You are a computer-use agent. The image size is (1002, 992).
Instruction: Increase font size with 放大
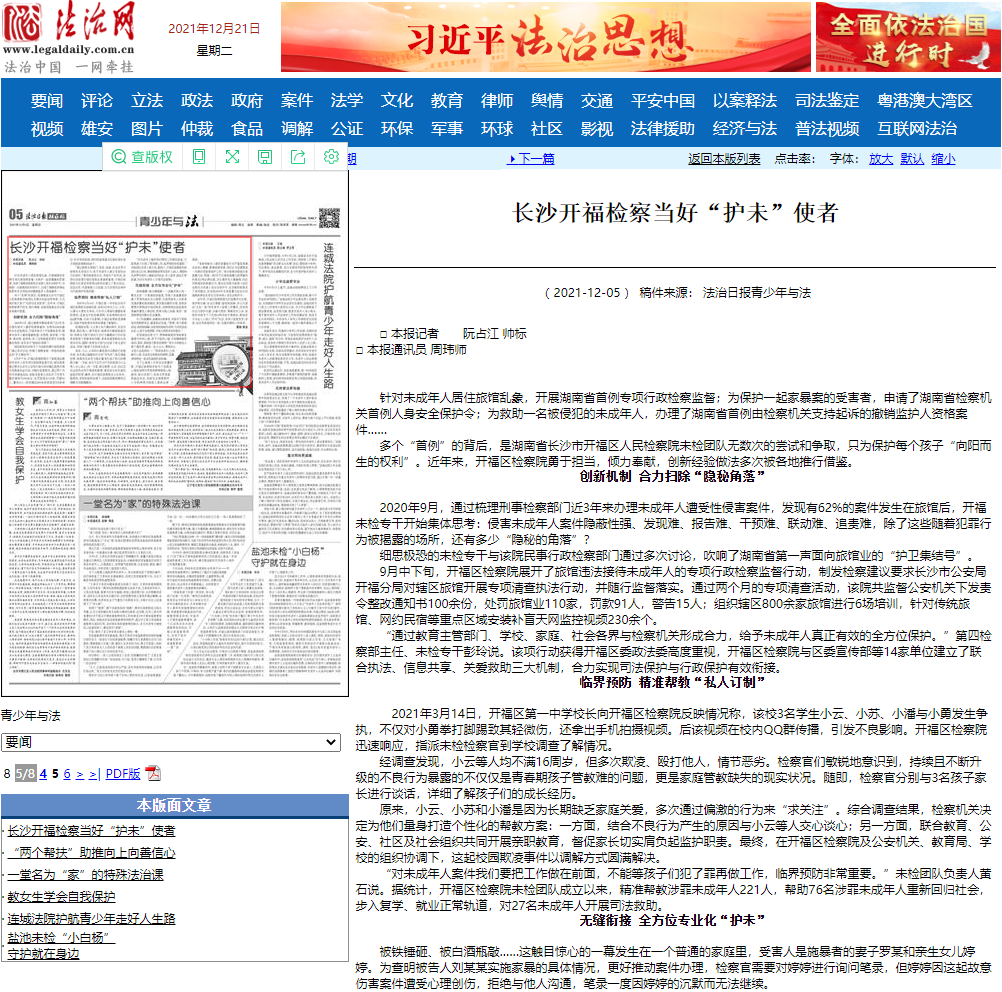(880, 158)
